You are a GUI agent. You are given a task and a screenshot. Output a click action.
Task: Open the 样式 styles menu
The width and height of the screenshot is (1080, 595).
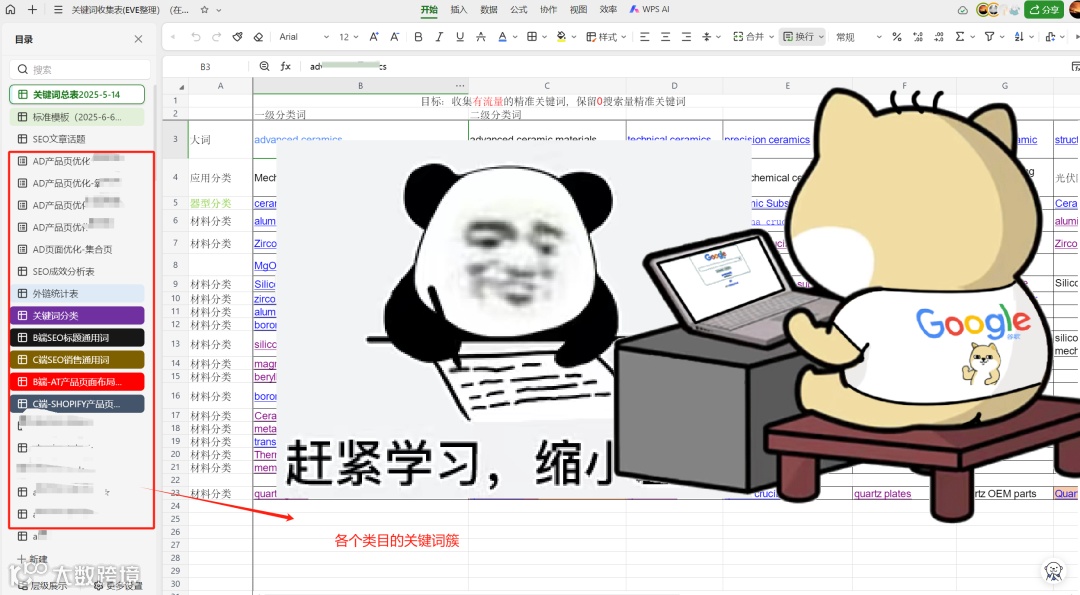click(x=605, y=36)
